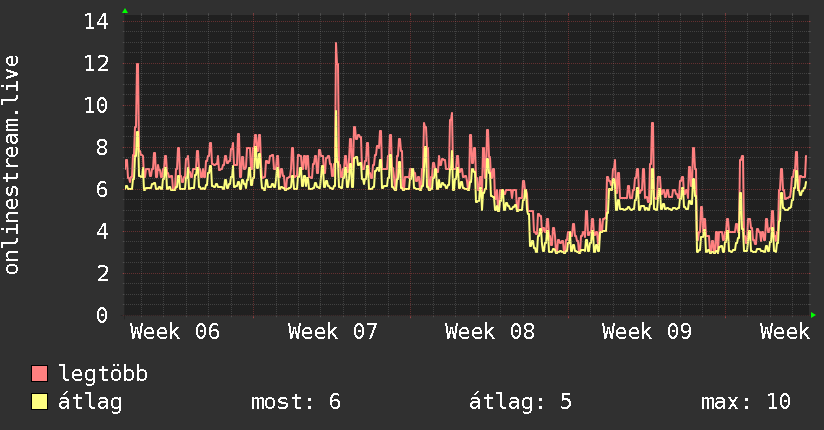Click the 'max: 10' value
The height and width of the screenshot is (430, 824).
click(x=746, y=402)
